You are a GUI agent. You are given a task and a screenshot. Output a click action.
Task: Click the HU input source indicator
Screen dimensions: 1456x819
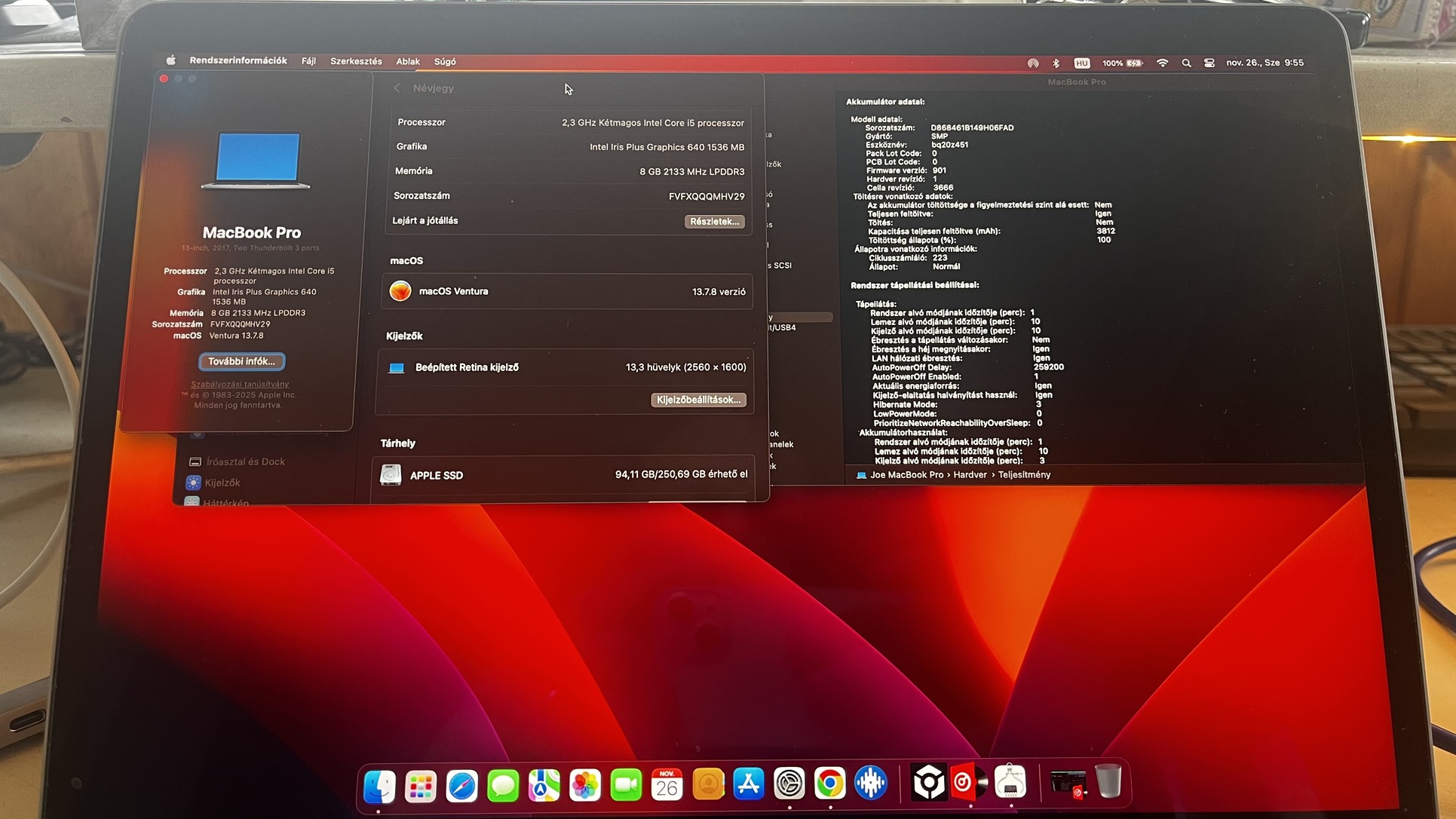(1081, 63)
